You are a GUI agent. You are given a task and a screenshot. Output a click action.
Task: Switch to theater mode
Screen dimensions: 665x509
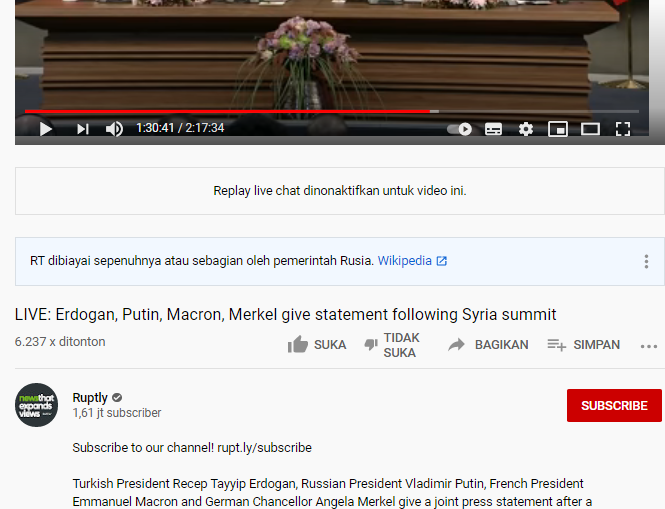pyautogui.click(x=590, y=129)
